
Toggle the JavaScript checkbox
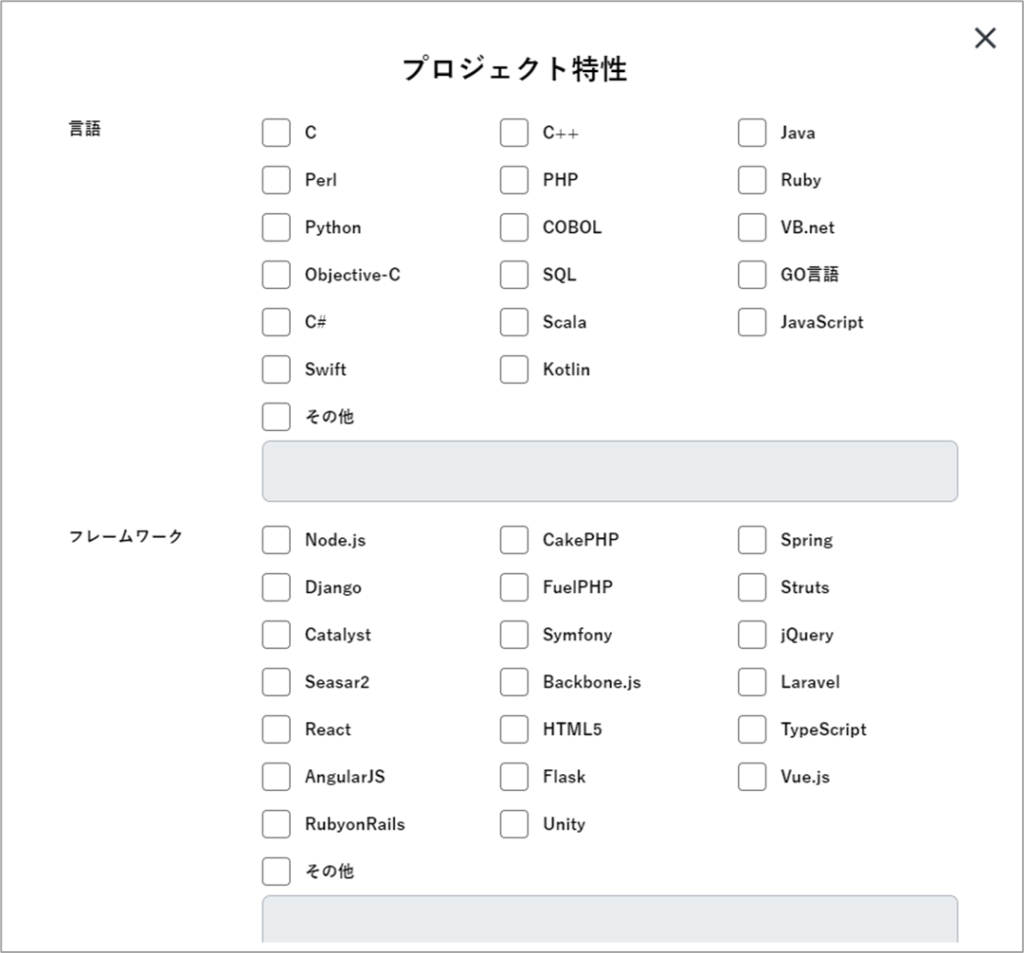[752, 322]
